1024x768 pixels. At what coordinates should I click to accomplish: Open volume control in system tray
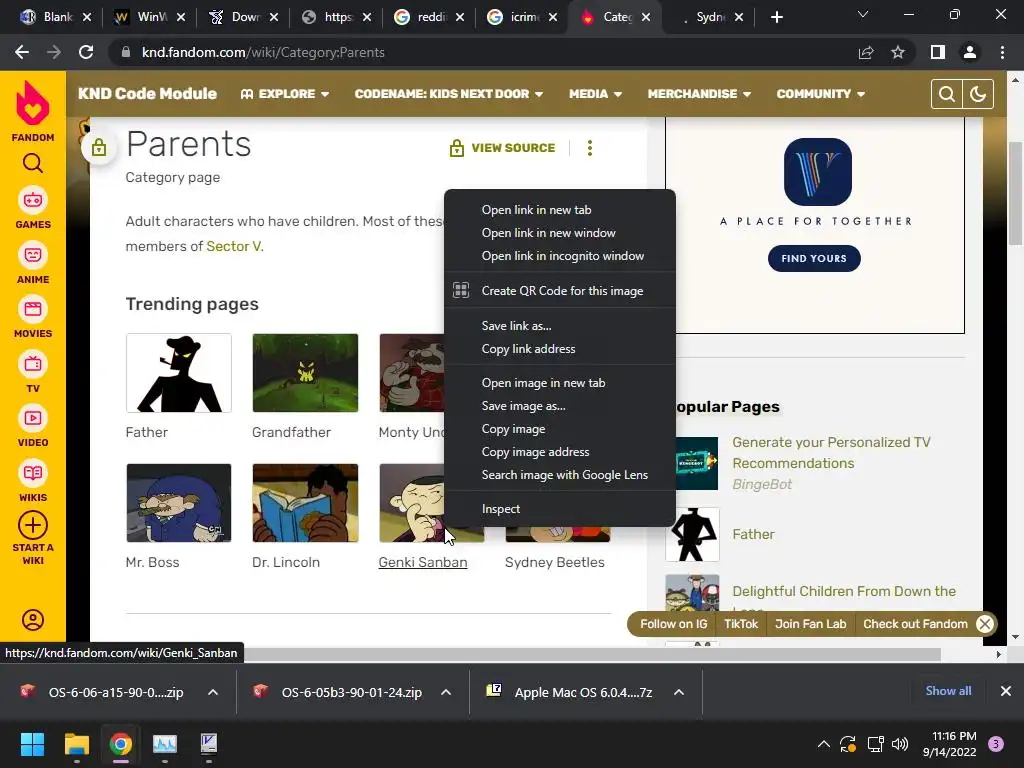(x=900, y=744)
